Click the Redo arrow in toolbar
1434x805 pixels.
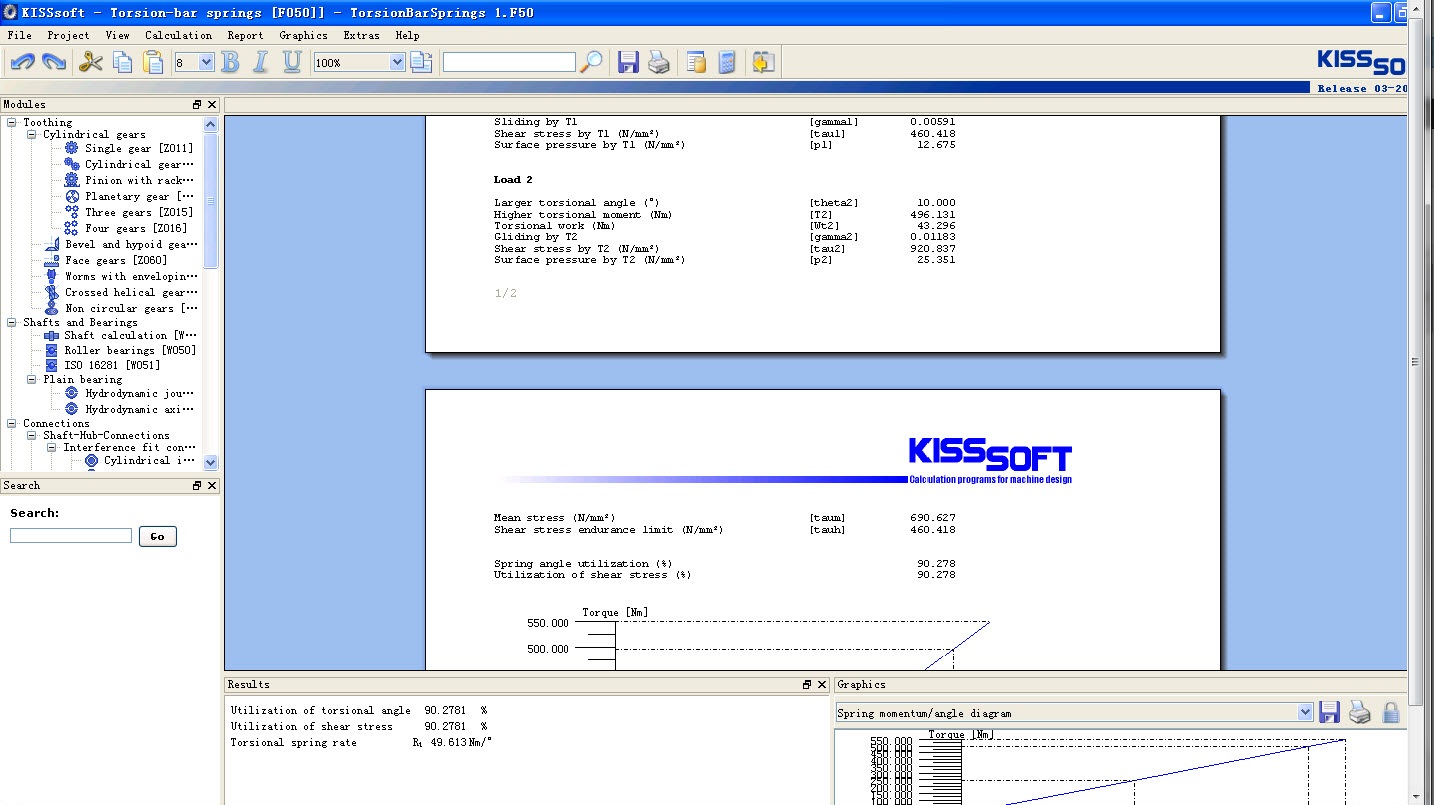click(x=54, y=62)
